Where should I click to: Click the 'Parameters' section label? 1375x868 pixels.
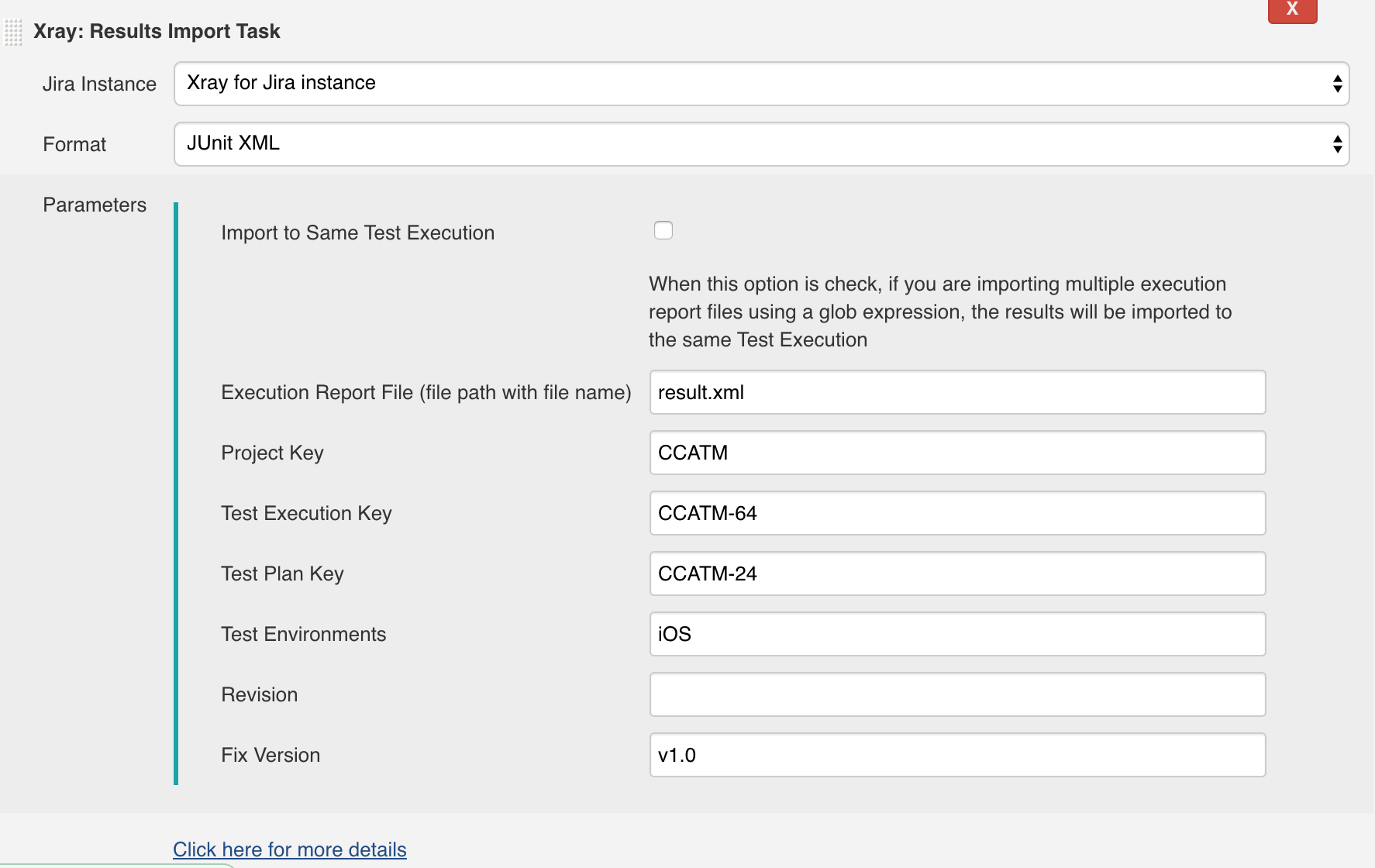click(95, 205)
